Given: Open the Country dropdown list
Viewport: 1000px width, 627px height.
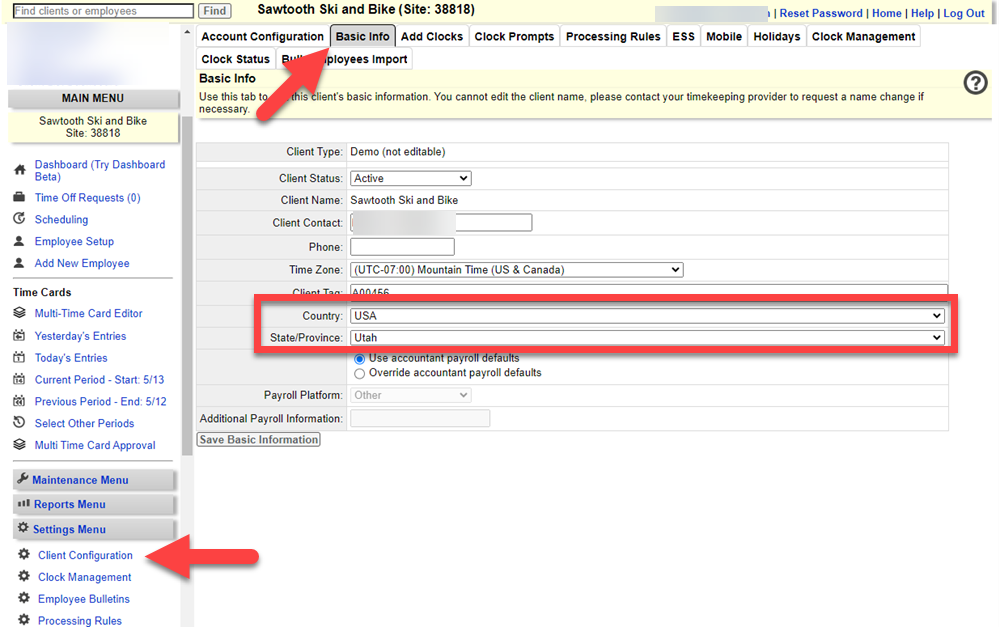Looking at the screenshot, I should click(647, 316).
